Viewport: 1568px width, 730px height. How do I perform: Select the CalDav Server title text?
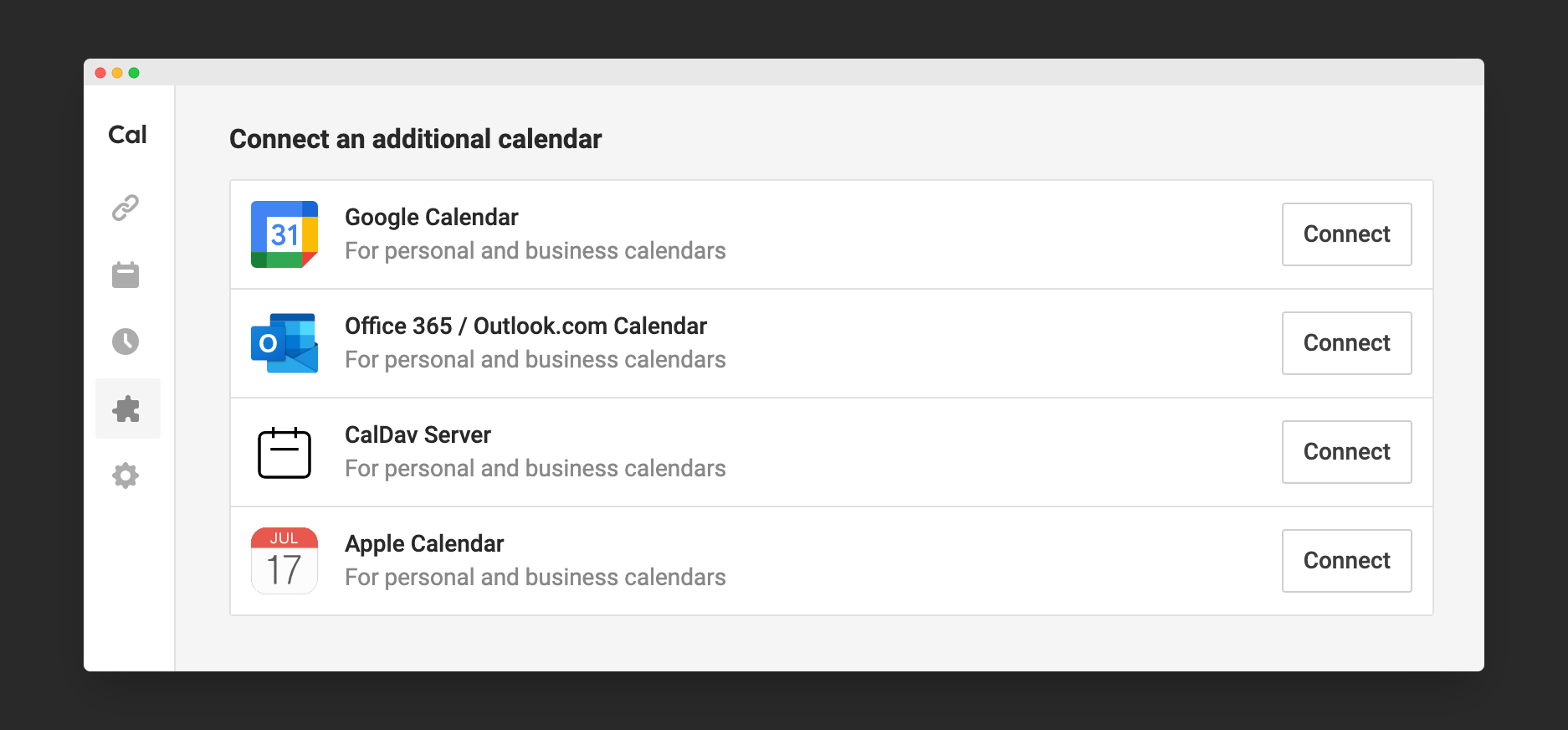[x=418, y=435]
